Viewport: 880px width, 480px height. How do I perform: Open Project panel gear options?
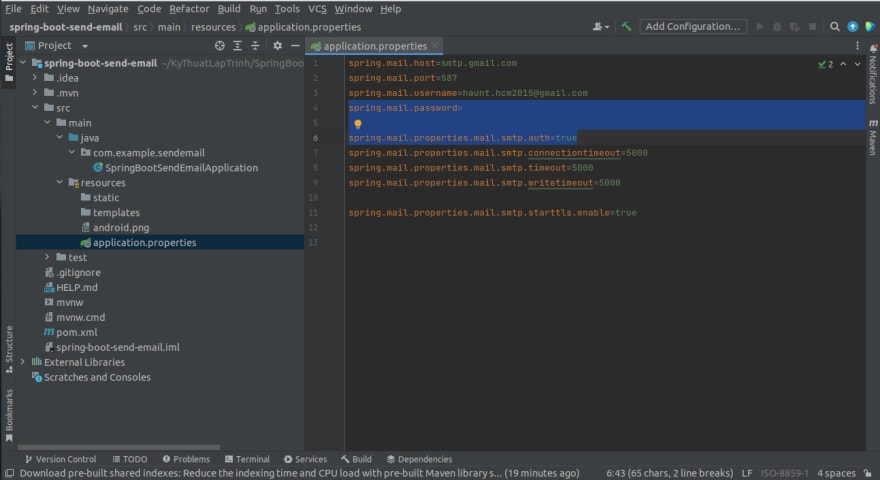point(277,45)
